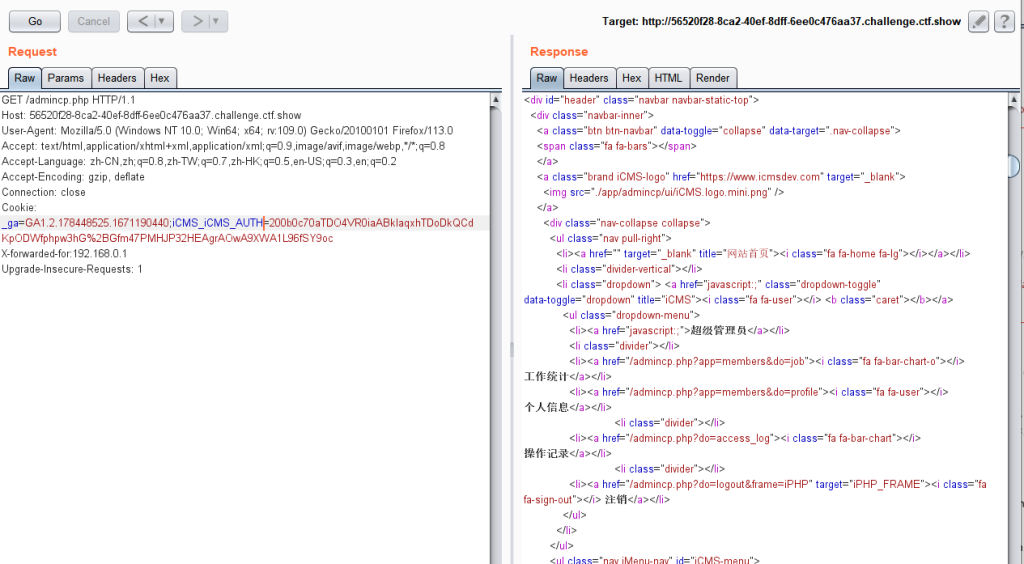This screenshot has height=564, width=1024.
Task: Open the Hex tab in Response panel
Action: coord(631,78)
